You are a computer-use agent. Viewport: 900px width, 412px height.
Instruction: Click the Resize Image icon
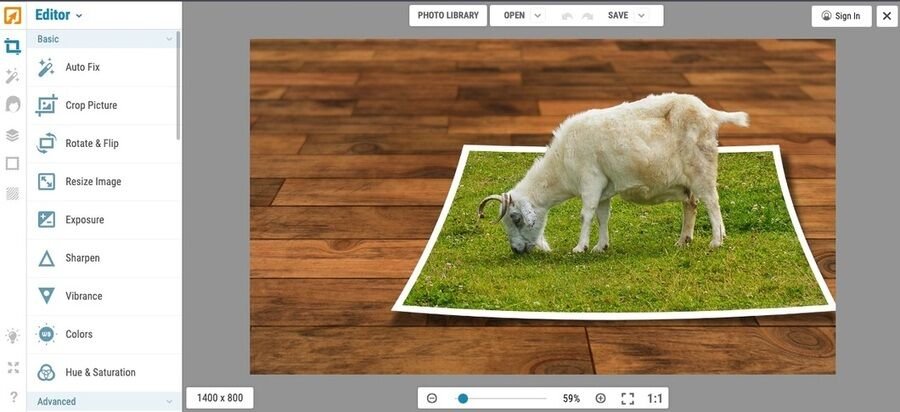pos(46,182)
